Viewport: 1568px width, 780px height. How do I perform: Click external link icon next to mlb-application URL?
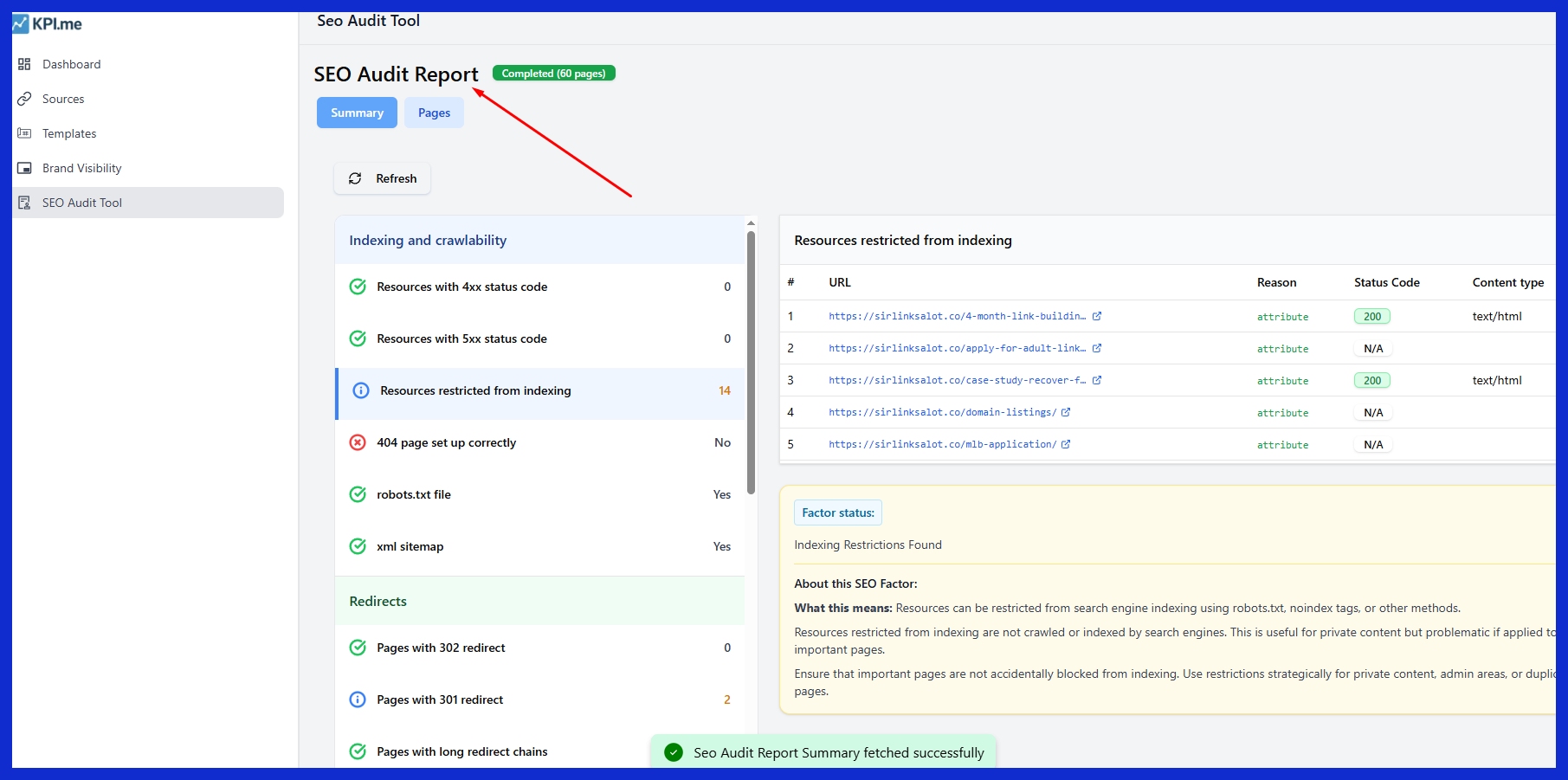1066,444
